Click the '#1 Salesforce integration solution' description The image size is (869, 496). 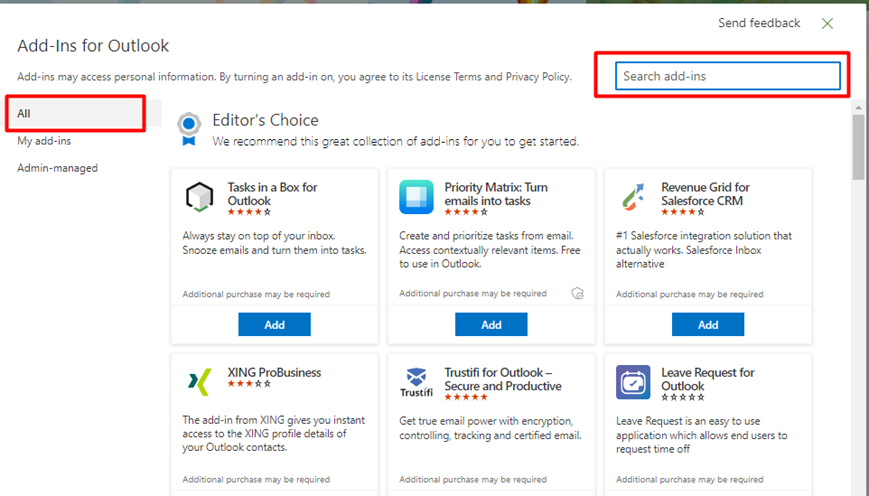[x=704, y=250]
